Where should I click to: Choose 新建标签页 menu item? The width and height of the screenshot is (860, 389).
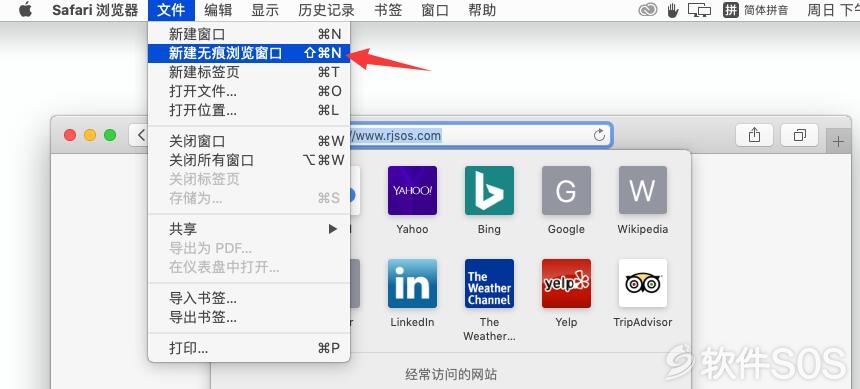[x=249, y=72]
